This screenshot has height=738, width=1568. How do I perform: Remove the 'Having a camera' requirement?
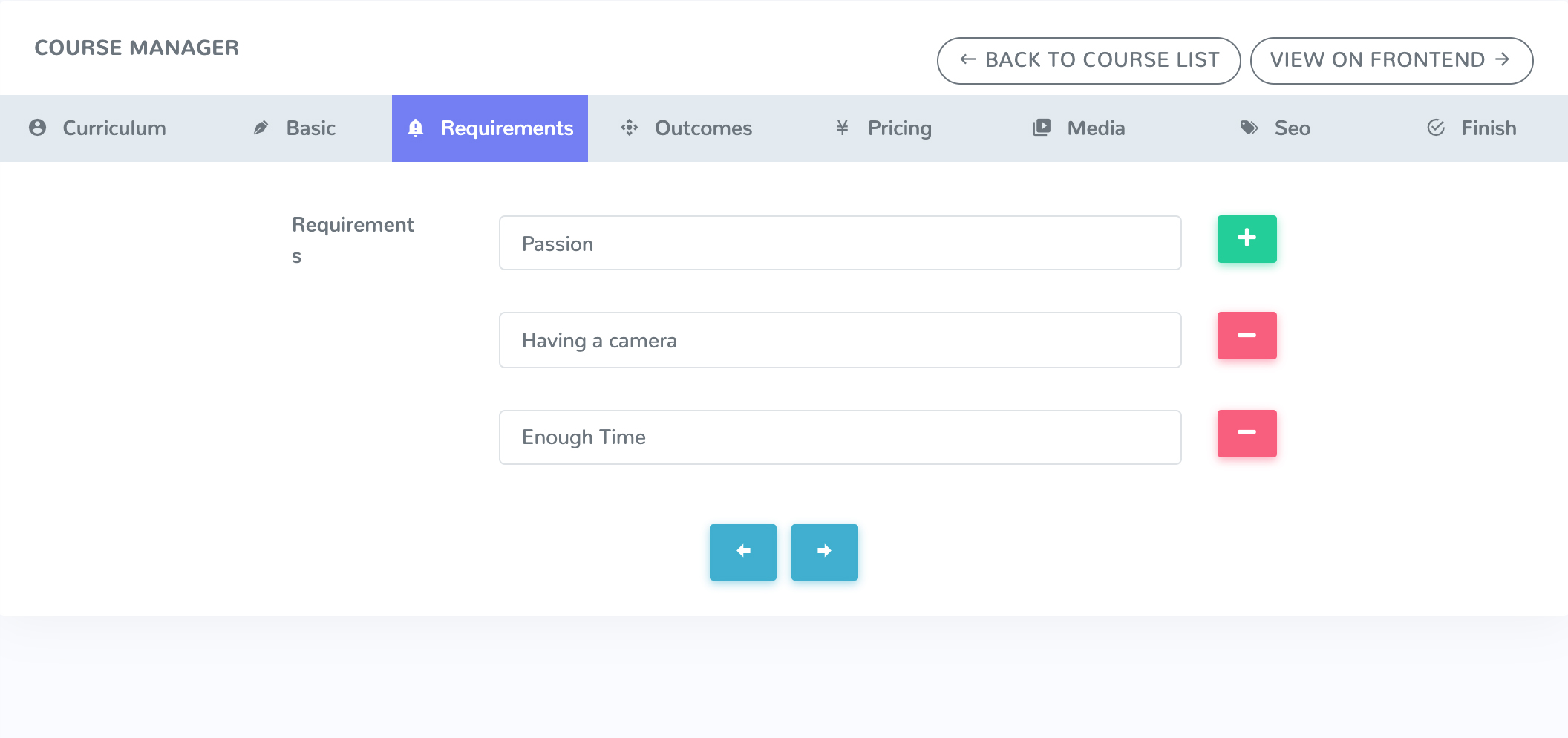(x=1247, y=336)
